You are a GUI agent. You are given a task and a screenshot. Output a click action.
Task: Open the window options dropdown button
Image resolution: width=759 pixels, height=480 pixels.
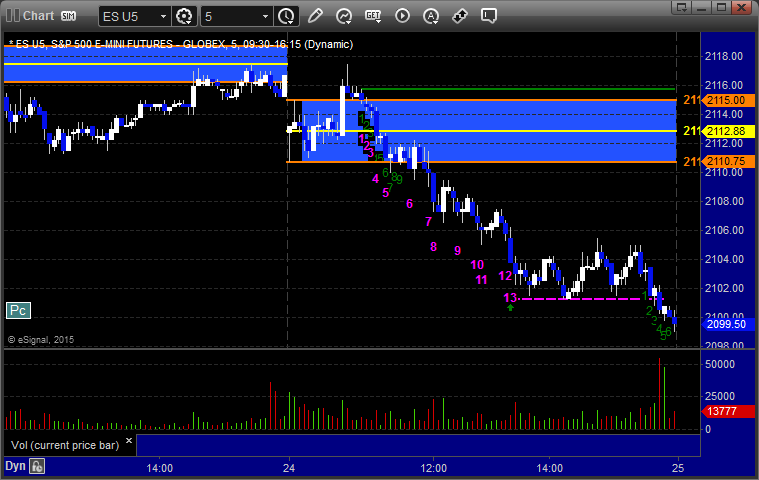coord(682,7)
